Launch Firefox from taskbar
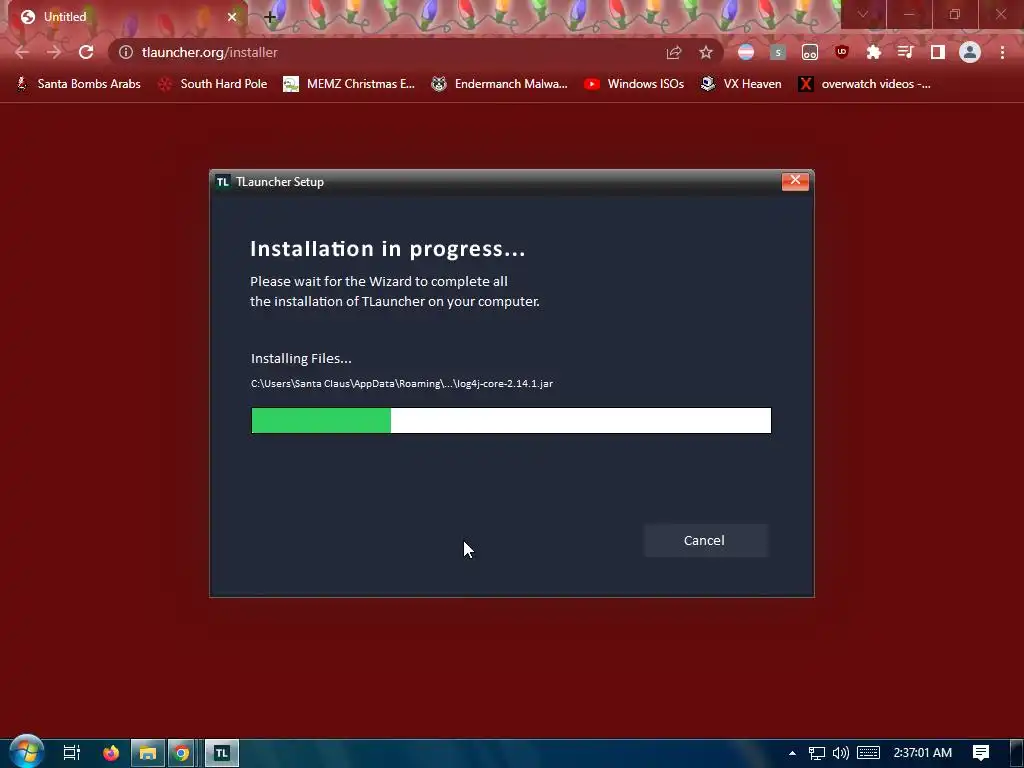The width and height of the screenshot is (1024, 768). click(111, 753)
